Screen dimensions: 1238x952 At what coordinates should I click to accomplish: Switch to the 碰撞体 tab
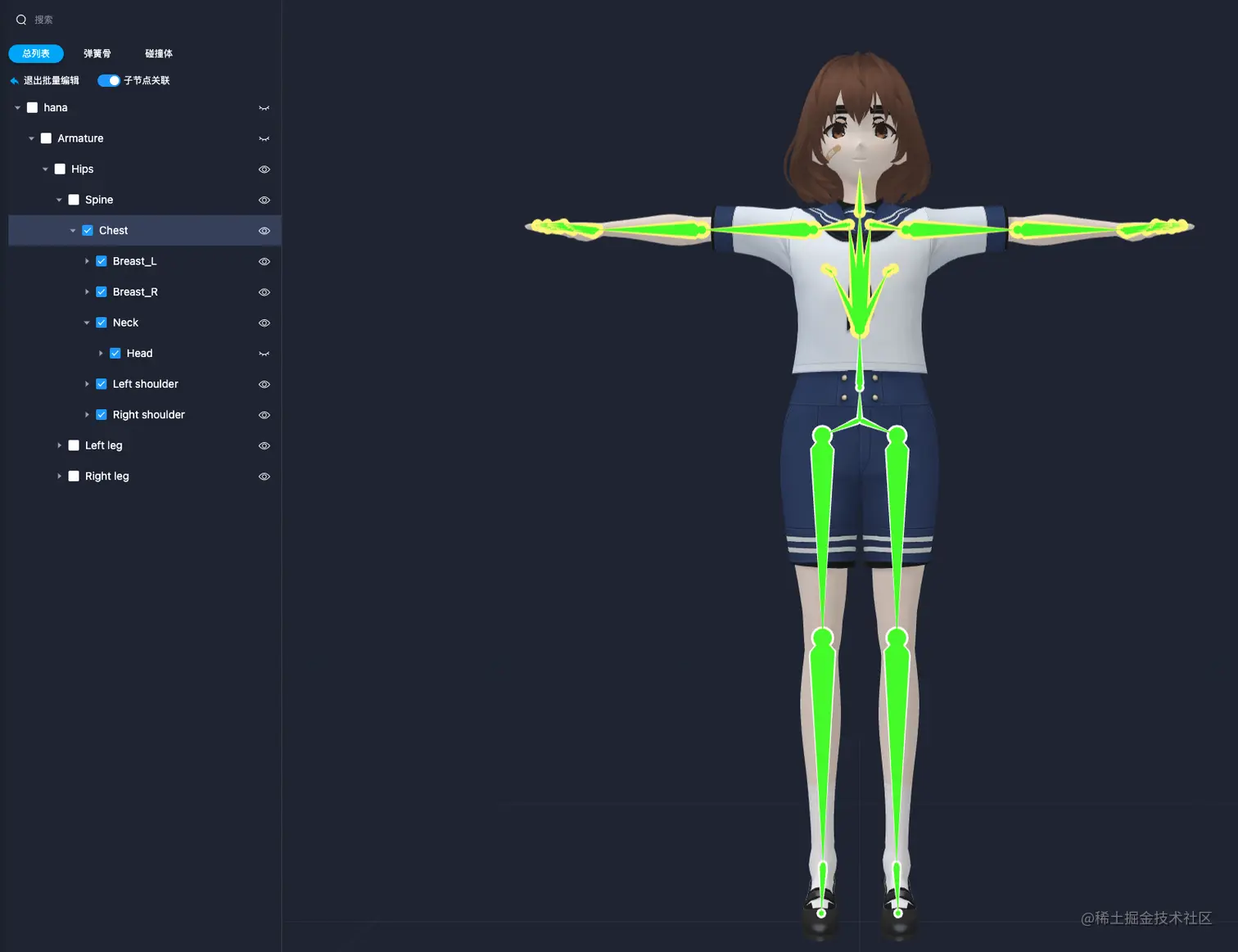(x=159, y=53)
